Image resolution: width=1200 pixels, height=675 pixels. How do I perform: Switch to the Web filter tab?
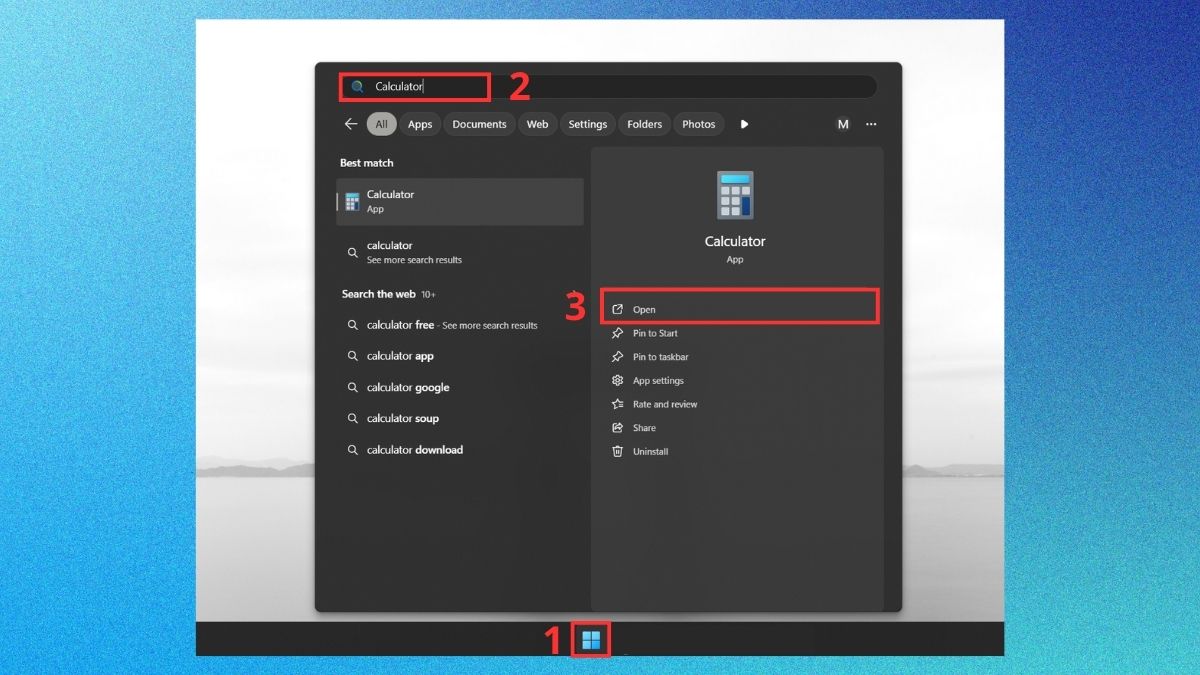(x=537, y=124)
